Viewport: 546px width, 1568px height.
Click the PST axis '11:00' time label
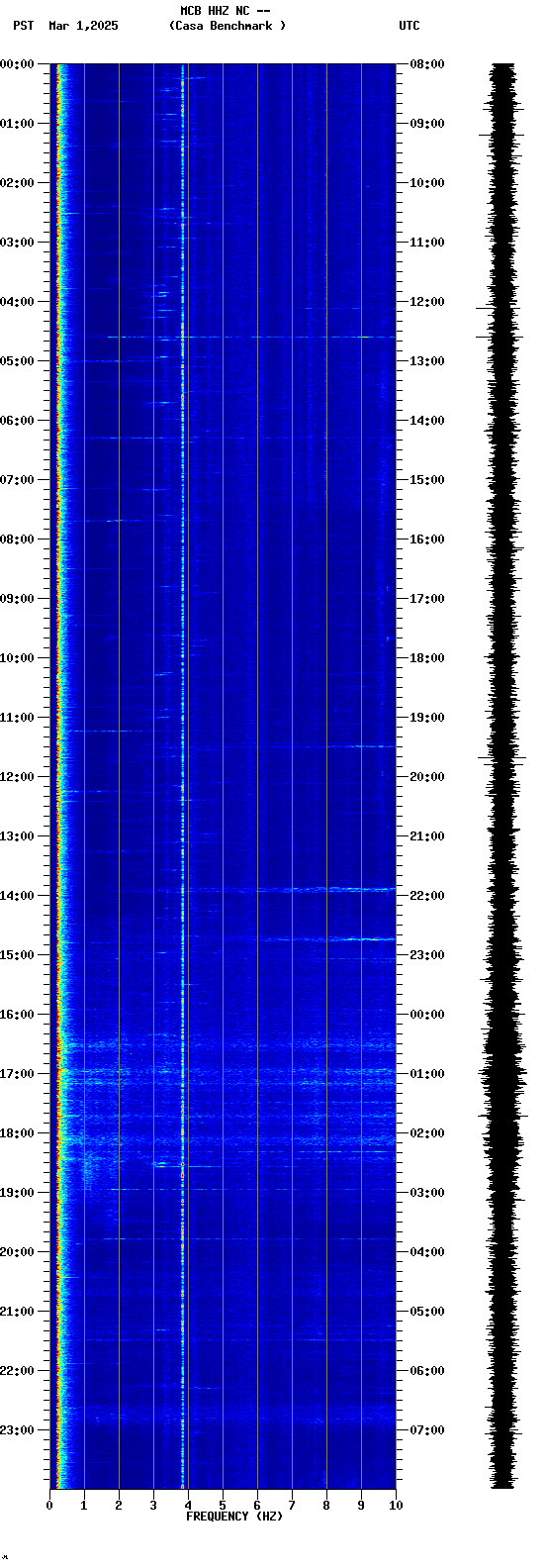[x=17, y=718]
